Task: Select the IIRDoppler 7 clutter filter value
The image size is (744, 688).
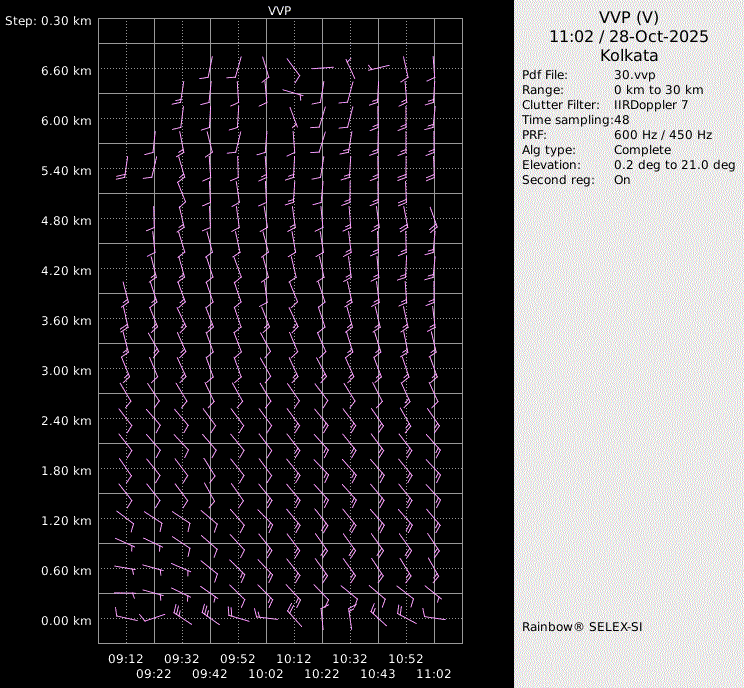Action: [650, 105]
